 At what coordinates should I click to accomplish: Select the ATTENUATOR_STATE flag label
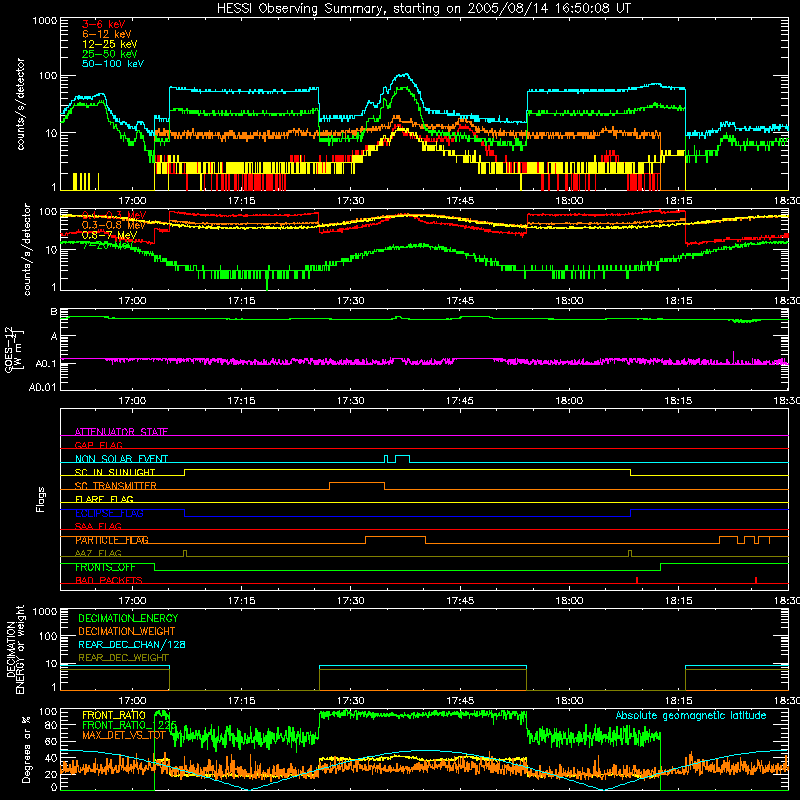tap(121, 432)
